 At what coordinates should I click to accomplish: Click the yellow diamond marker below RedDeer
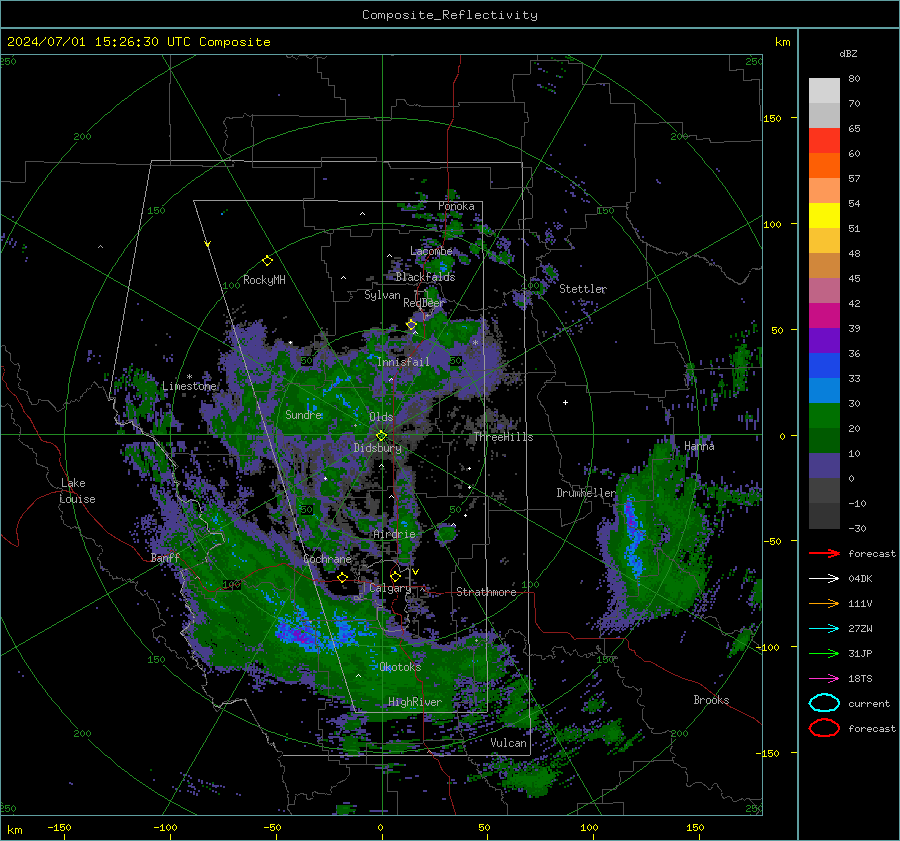411,325
